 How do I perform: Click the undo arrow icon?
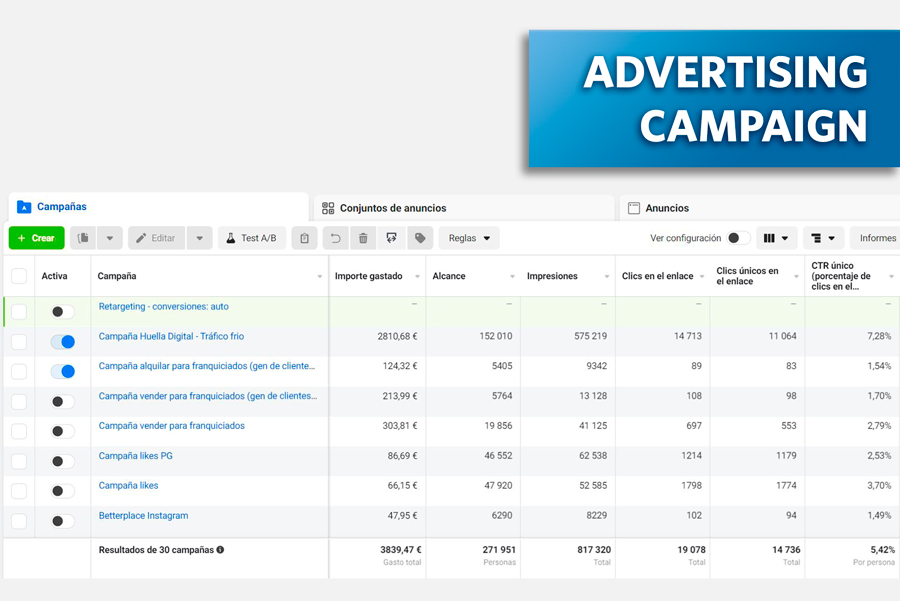click(x=336, y=238)
